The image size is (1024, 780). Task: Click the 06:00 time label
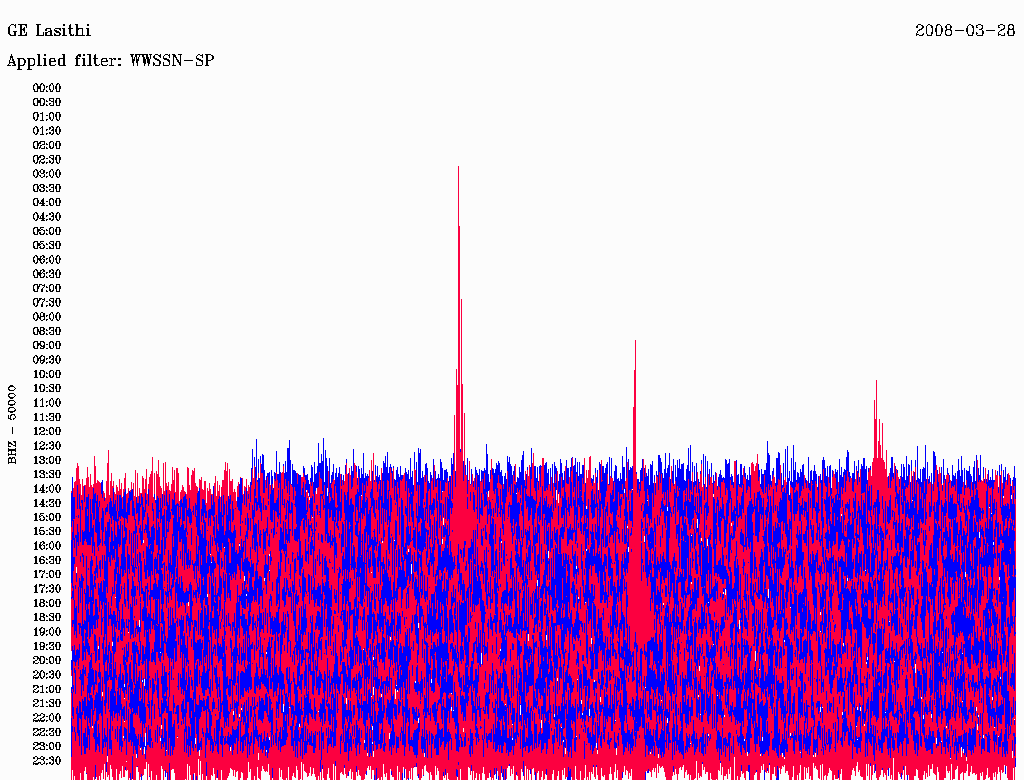coord(47,260)
